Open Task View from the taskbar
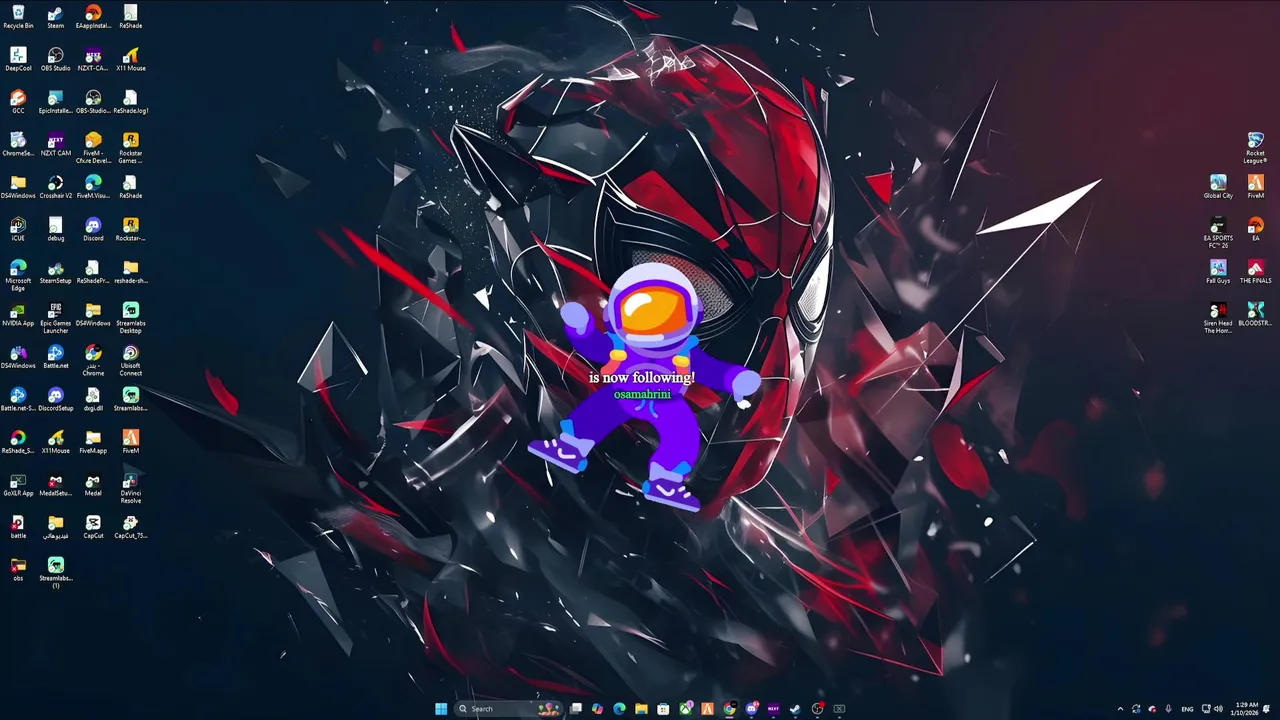Viewport: 1280px width, 720px height. [576, 709]
